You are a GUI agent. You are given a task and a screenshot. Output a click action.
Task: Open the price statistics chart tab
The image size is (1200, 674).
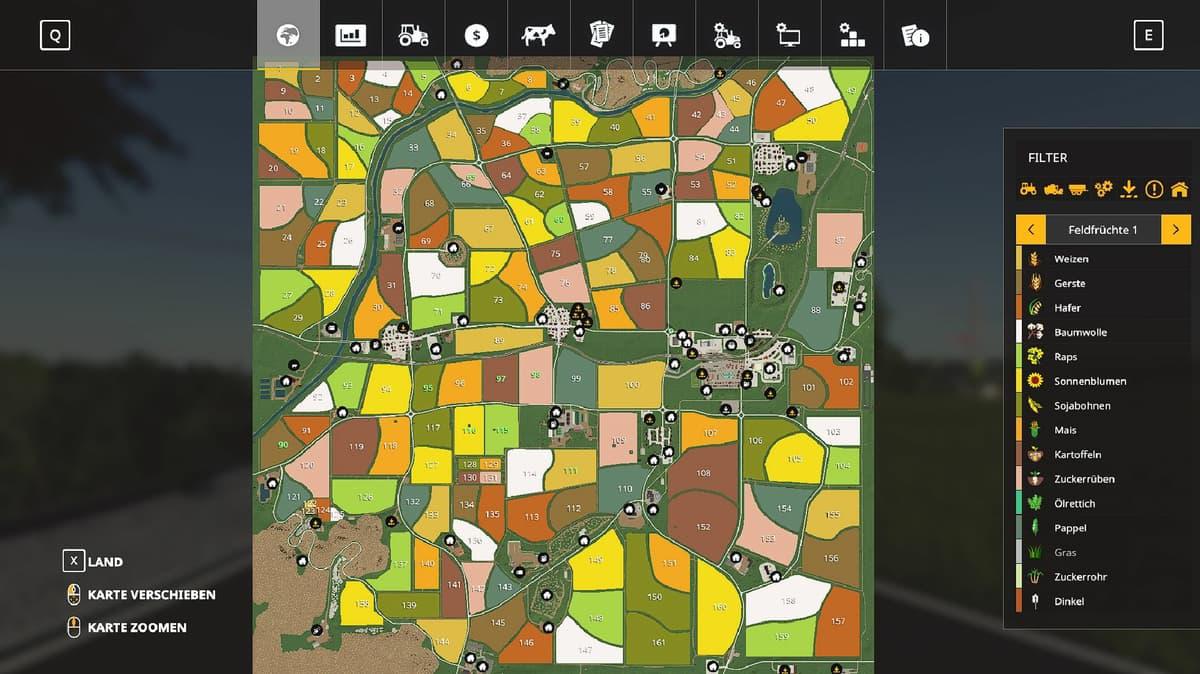[x=350, y=36]
